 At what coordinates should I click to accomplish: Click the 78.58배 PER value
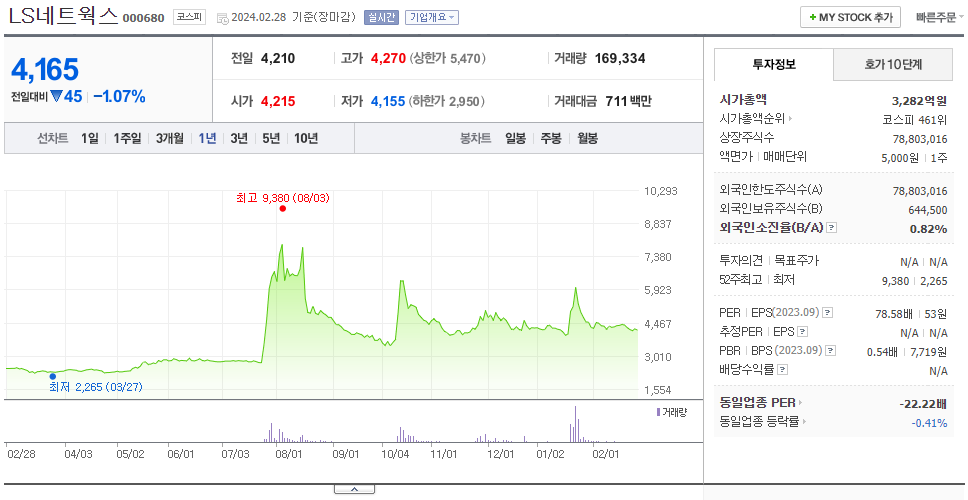coord(895,314)
